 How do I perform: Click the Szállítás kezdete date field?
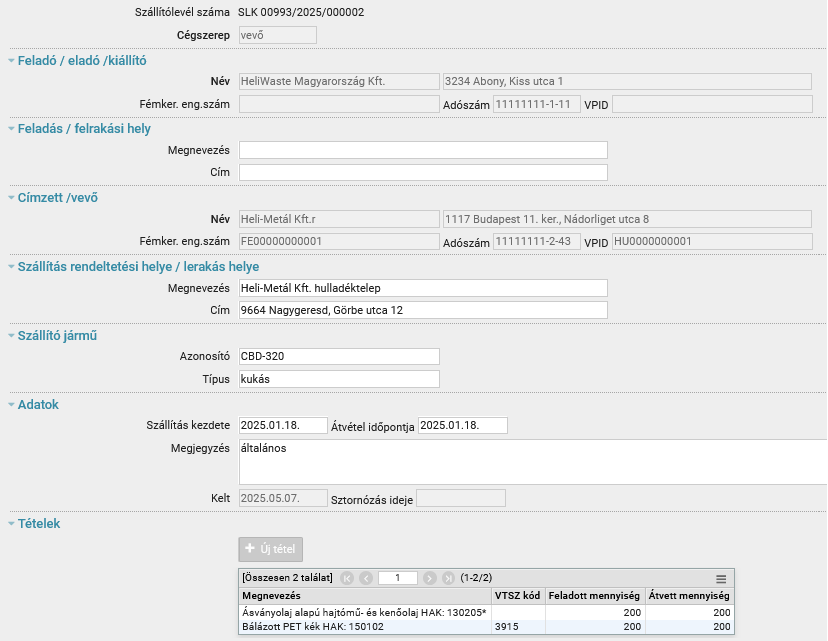point(283,426)
